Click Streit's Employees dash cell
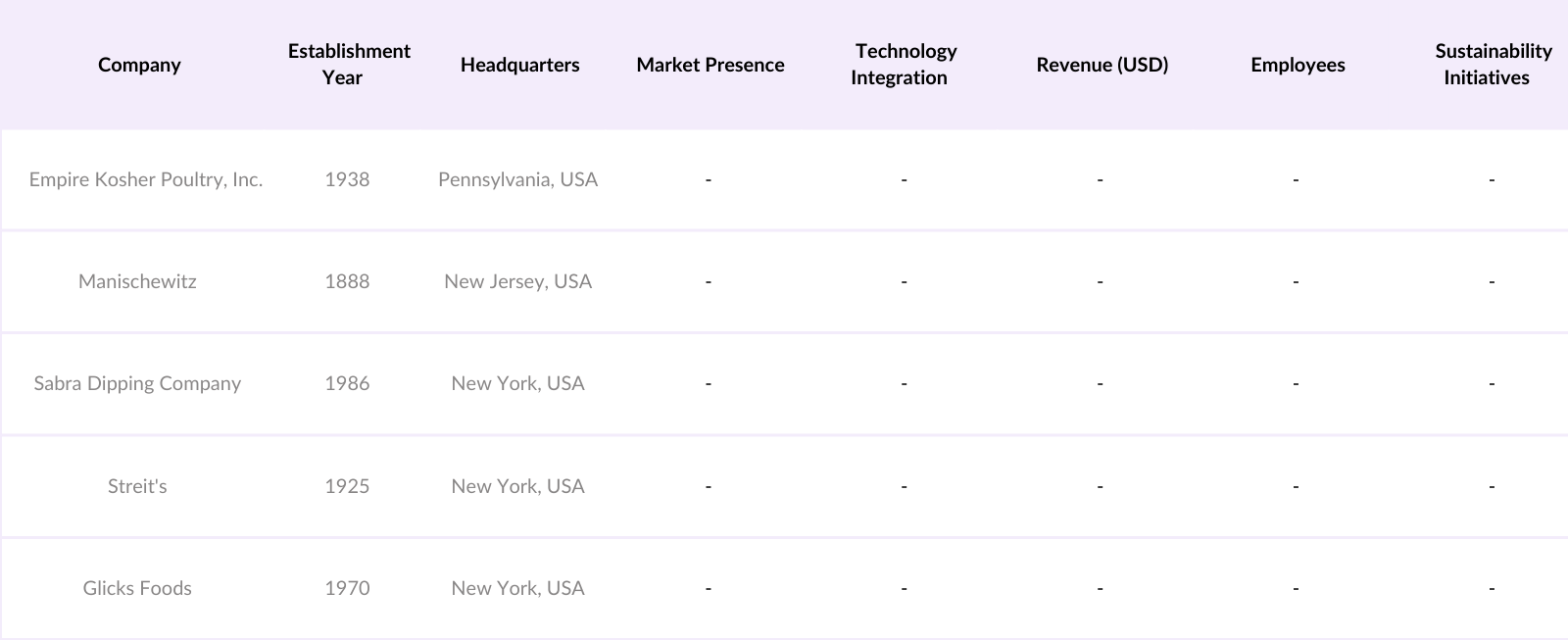Screen dimensions: 1568x640 click(x=1297, y=486)
